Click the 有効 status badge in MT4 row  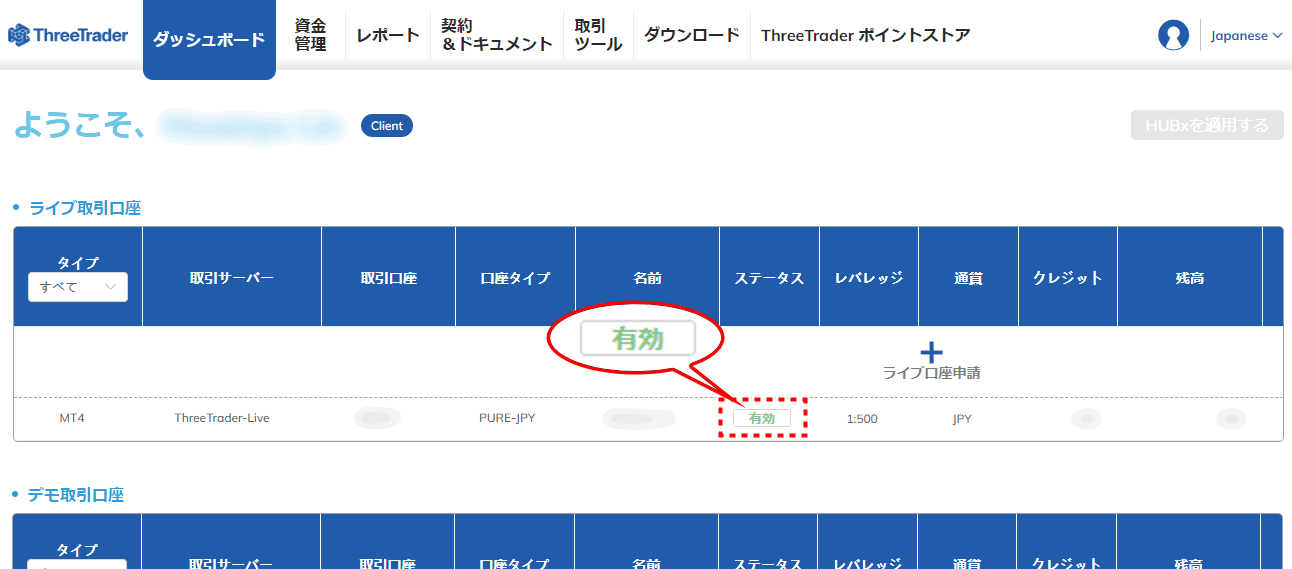[x=762, y=418]
